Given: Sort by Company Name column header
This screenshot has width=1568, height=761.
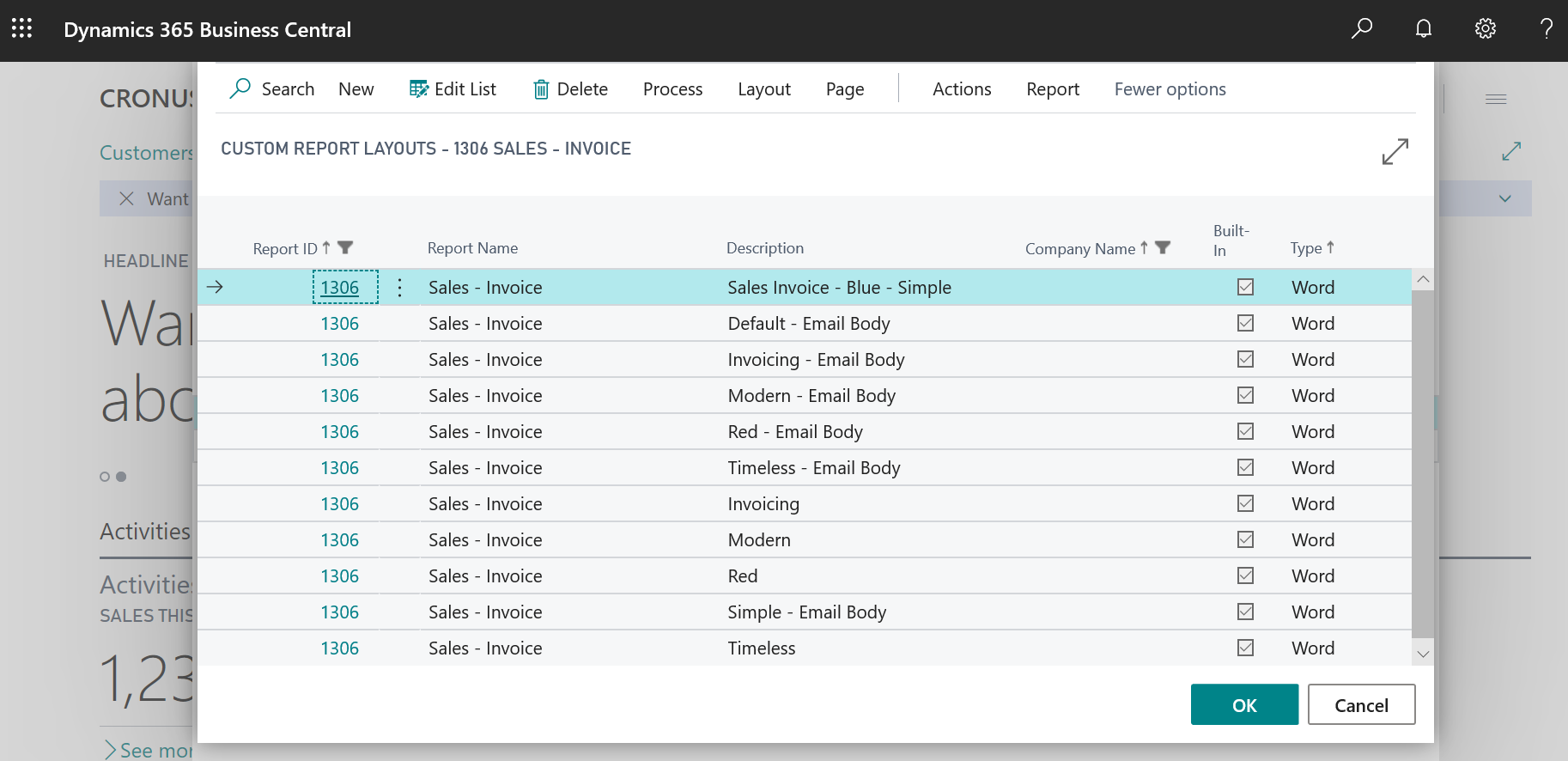Looking at the screenshot, I should pos(1080,248).
